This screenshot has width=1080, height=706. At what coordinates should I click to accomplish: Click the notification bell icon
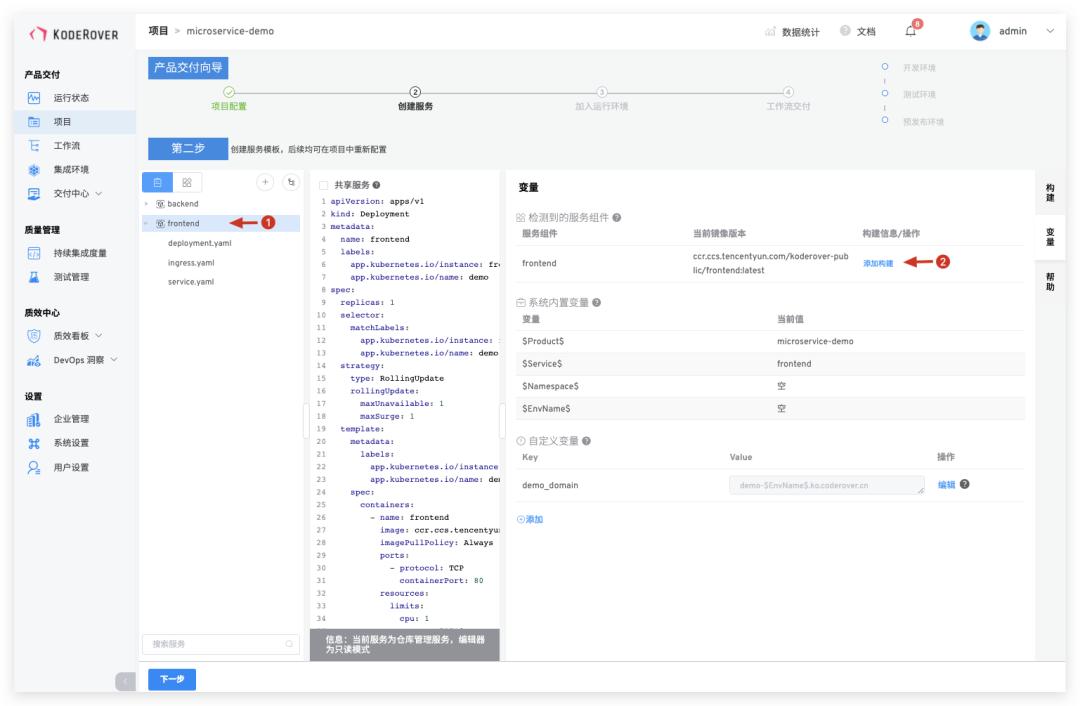pos(911,31)
